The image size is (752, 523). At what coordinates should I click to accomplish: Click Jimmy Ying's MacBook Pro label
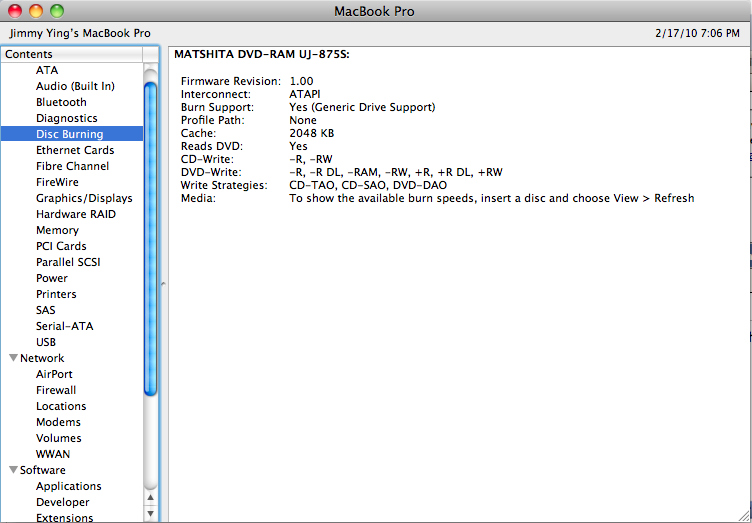click(80, 34)
